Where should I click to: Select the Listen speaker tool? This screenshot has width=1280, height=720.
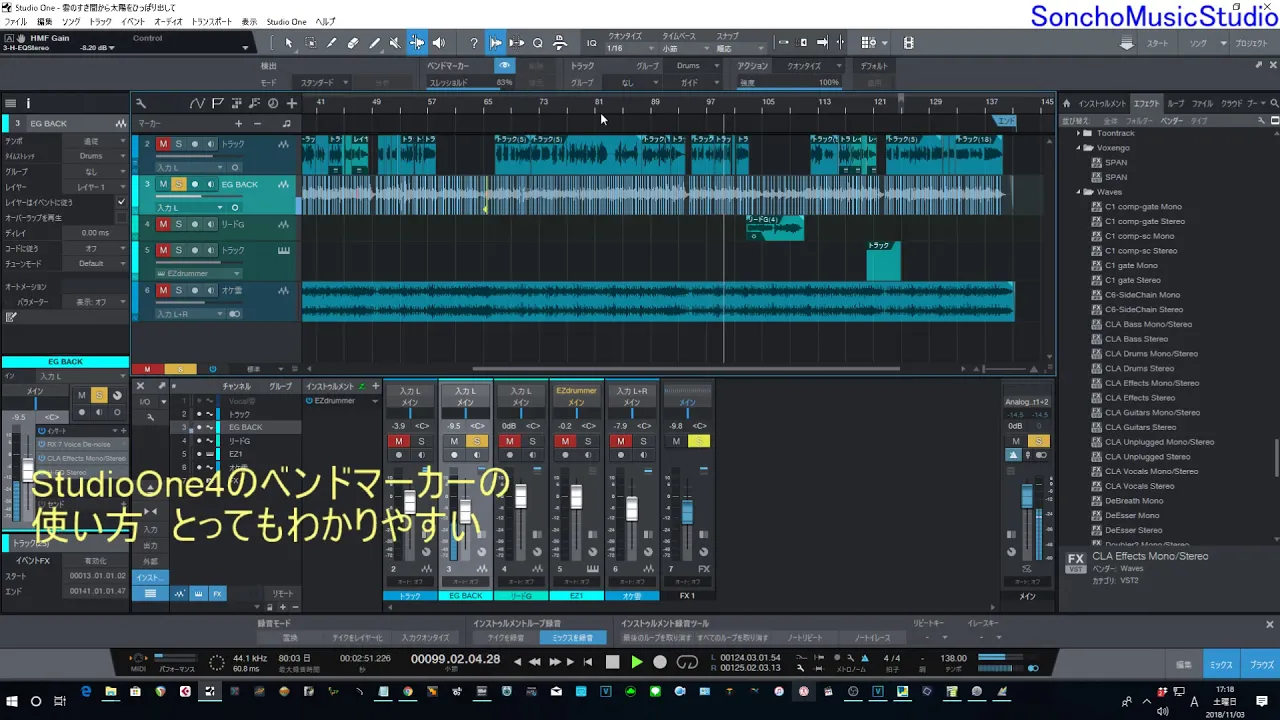(x=438, y=43)
